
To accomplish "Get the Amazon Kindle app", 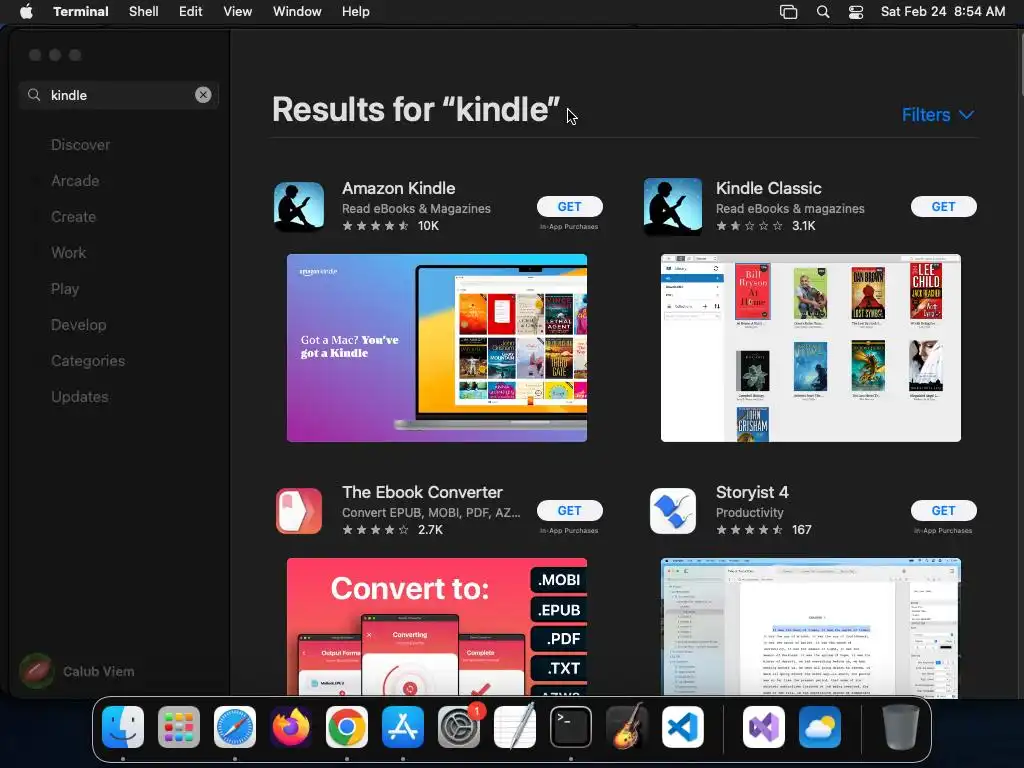I will (569, 206).
